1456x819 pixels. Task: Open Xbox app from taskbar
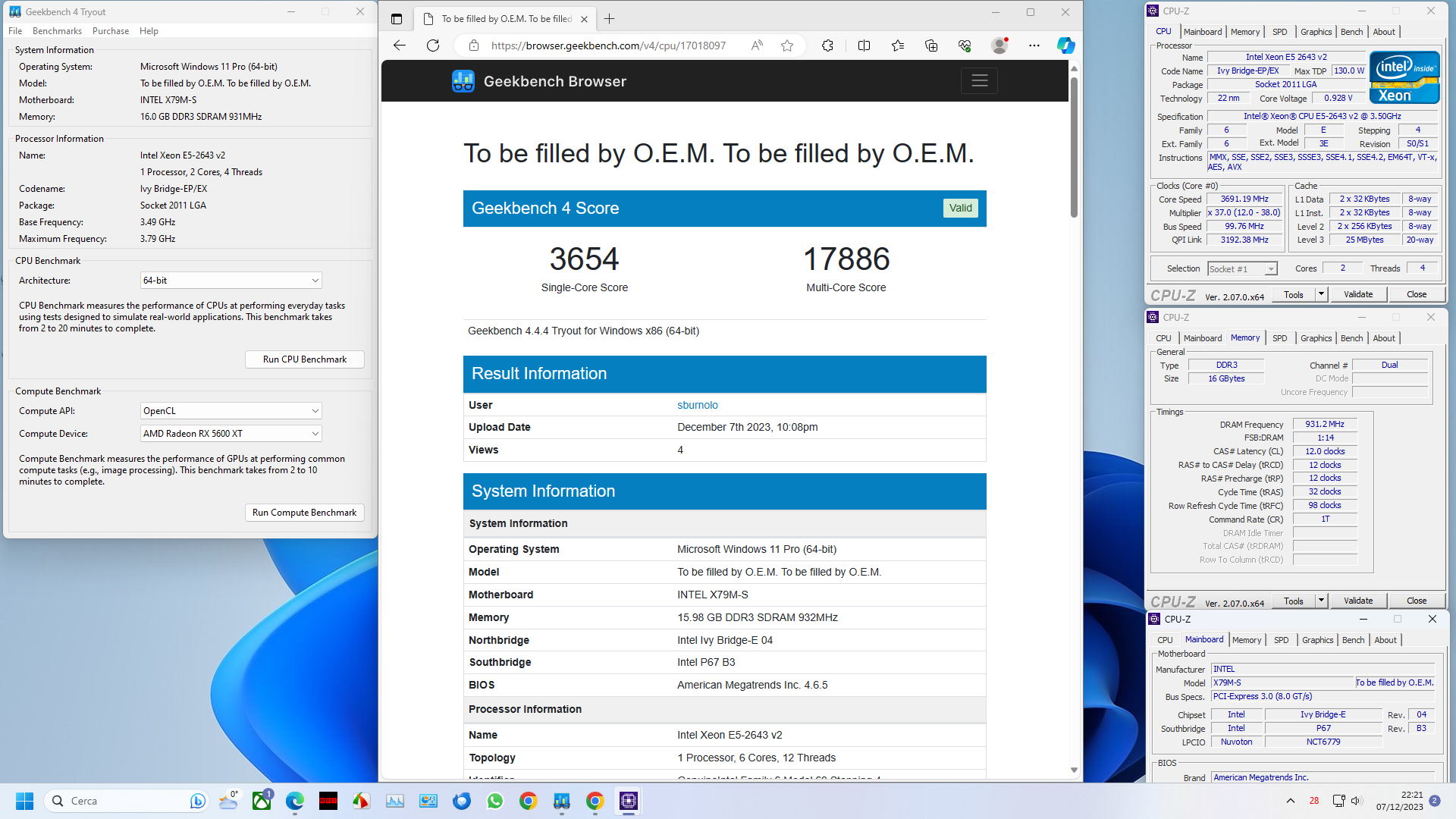tap(262, 801)
